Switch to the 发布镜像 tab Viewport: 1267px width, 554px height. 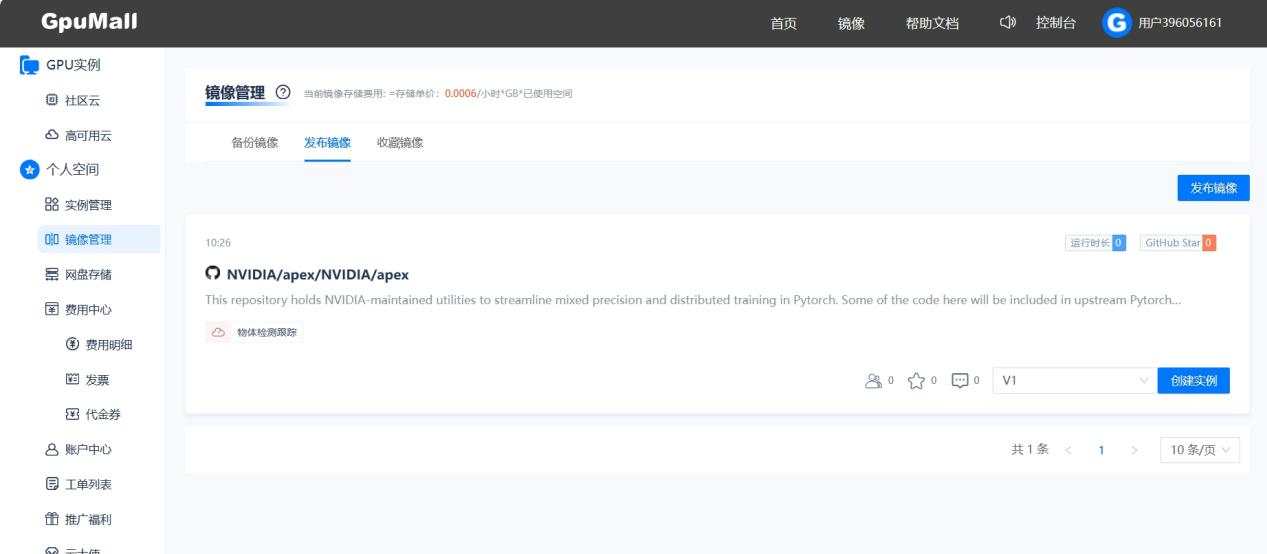pos(327,142)
